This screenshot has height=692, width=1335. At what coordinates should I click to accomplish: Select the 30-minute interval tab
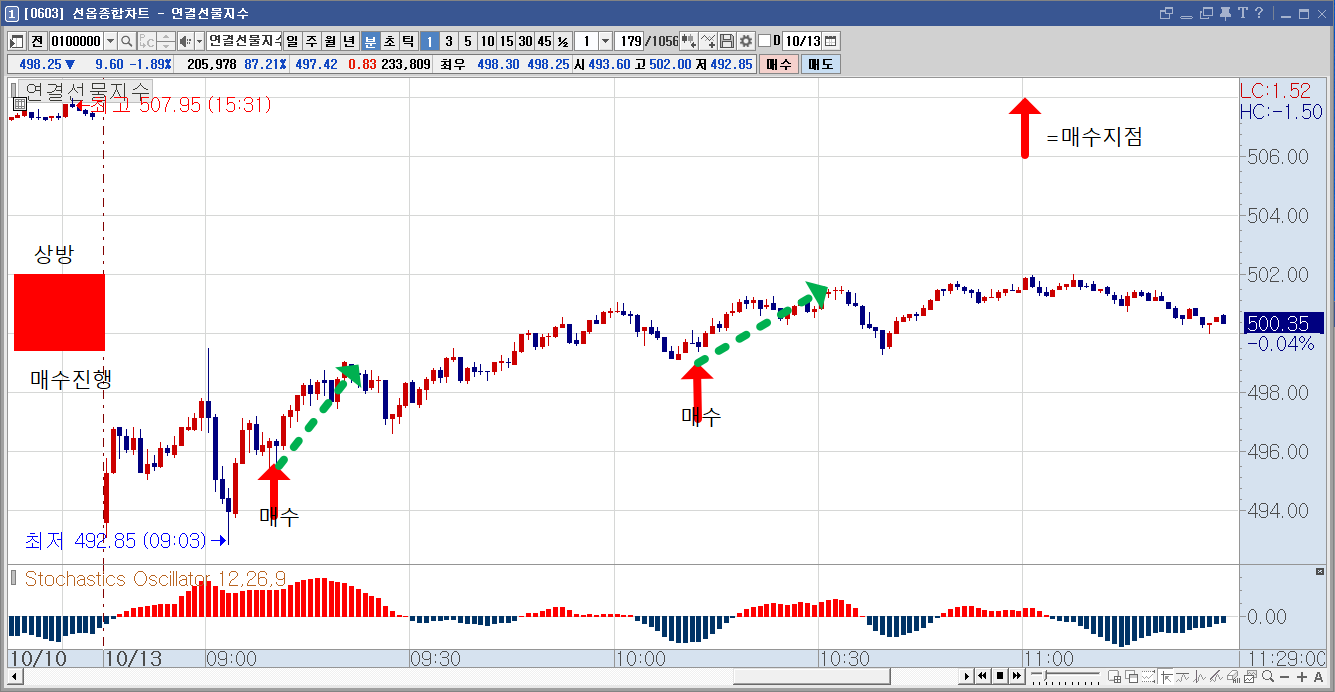click(525, 41)
